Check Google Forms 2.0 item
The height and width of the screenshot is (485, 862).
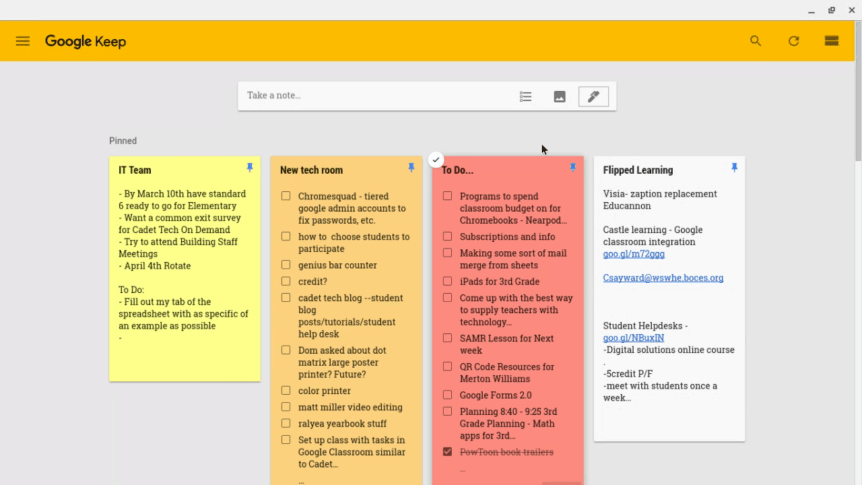click(x=447, y=395)
